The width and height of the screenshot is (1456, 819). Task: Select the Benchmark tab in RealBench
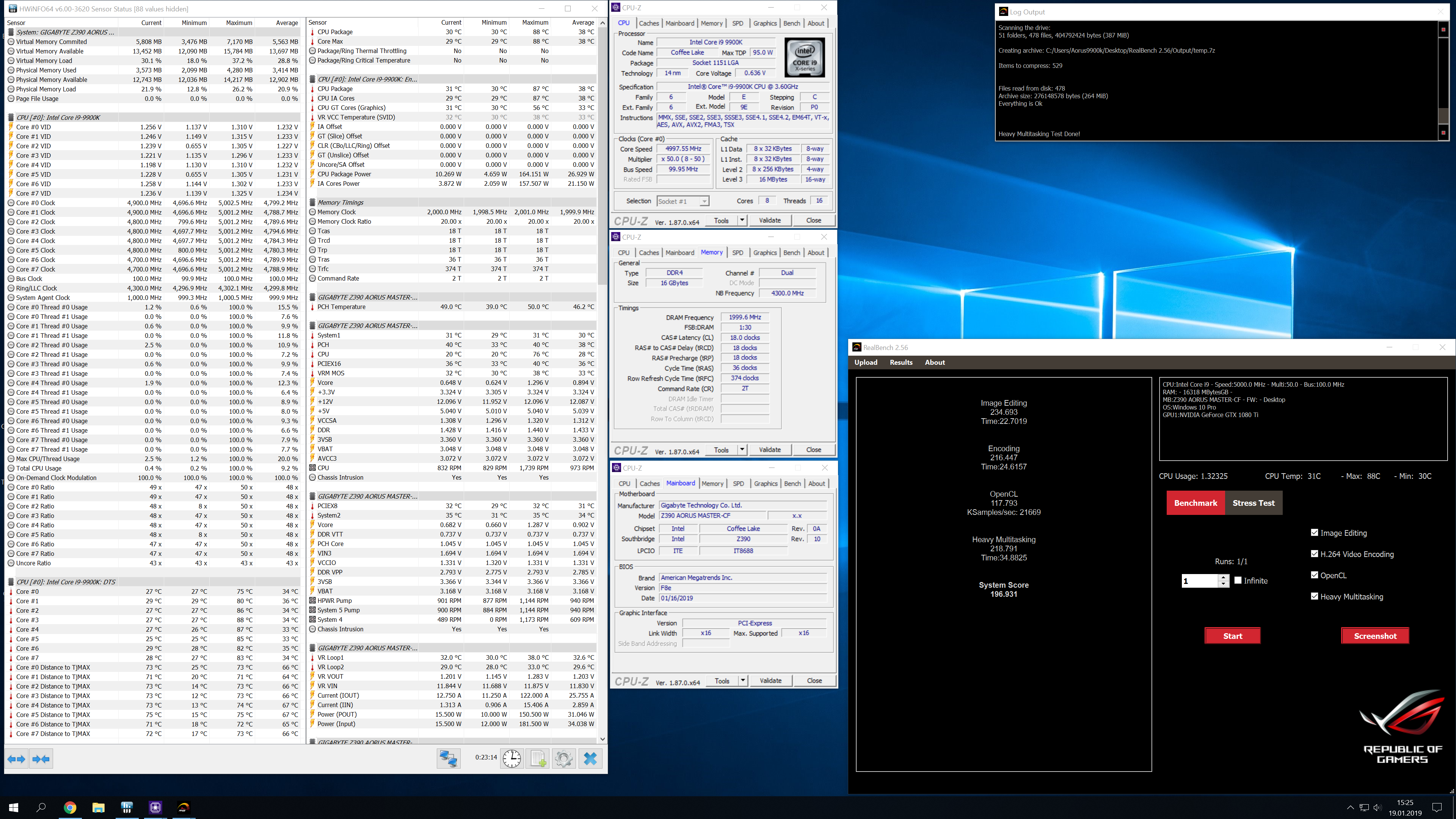[x=1196, y=502]
